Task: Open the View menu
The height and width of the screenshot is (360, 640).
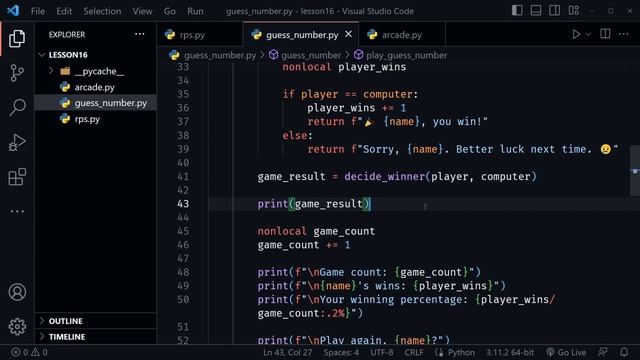Action: (142, 11)
